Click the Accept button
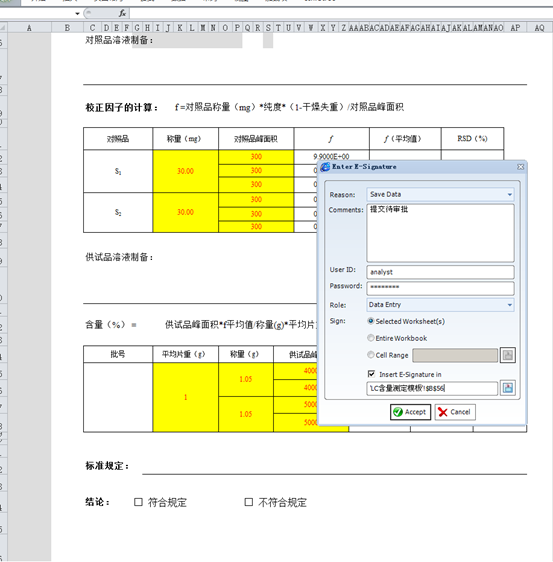This screenshot has width=553, height=562. coord(410,412)
